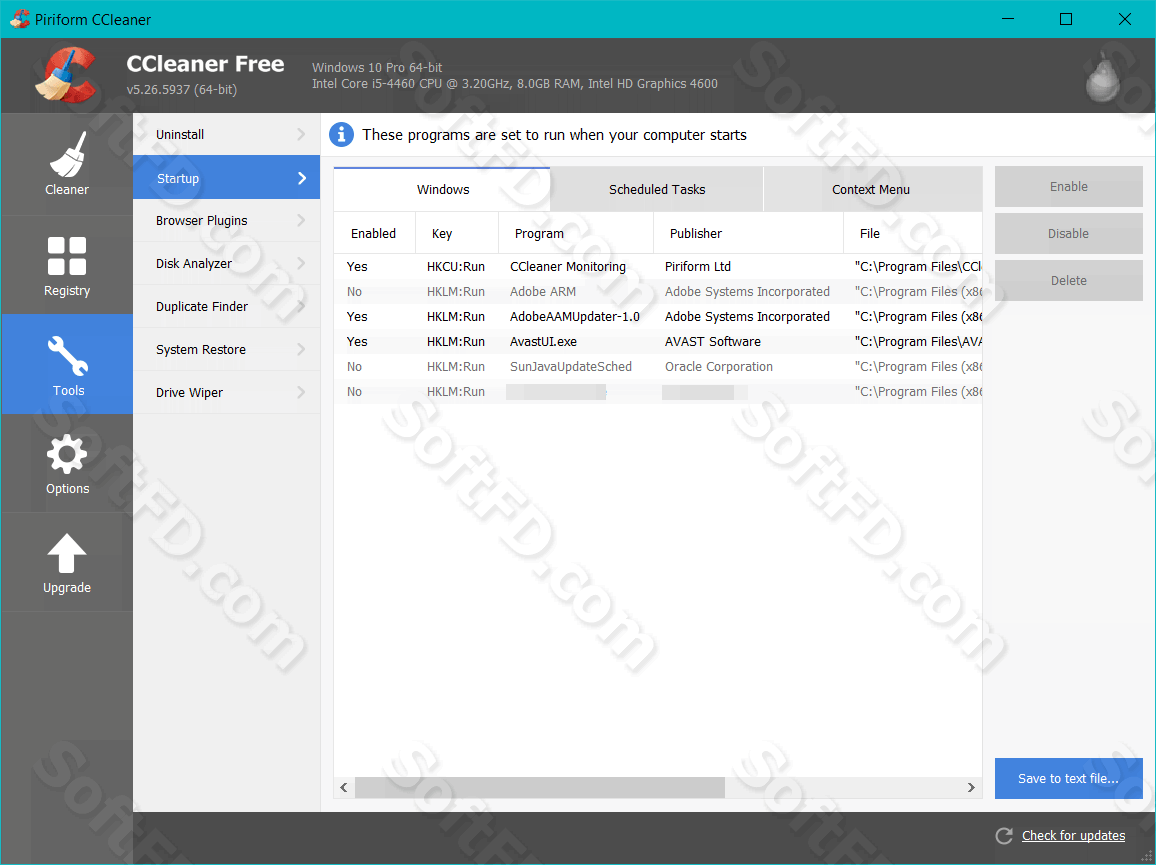1156x865 pixels.
Task: Click the scrollbar left arrow
Action: click(x=344, y=788)
